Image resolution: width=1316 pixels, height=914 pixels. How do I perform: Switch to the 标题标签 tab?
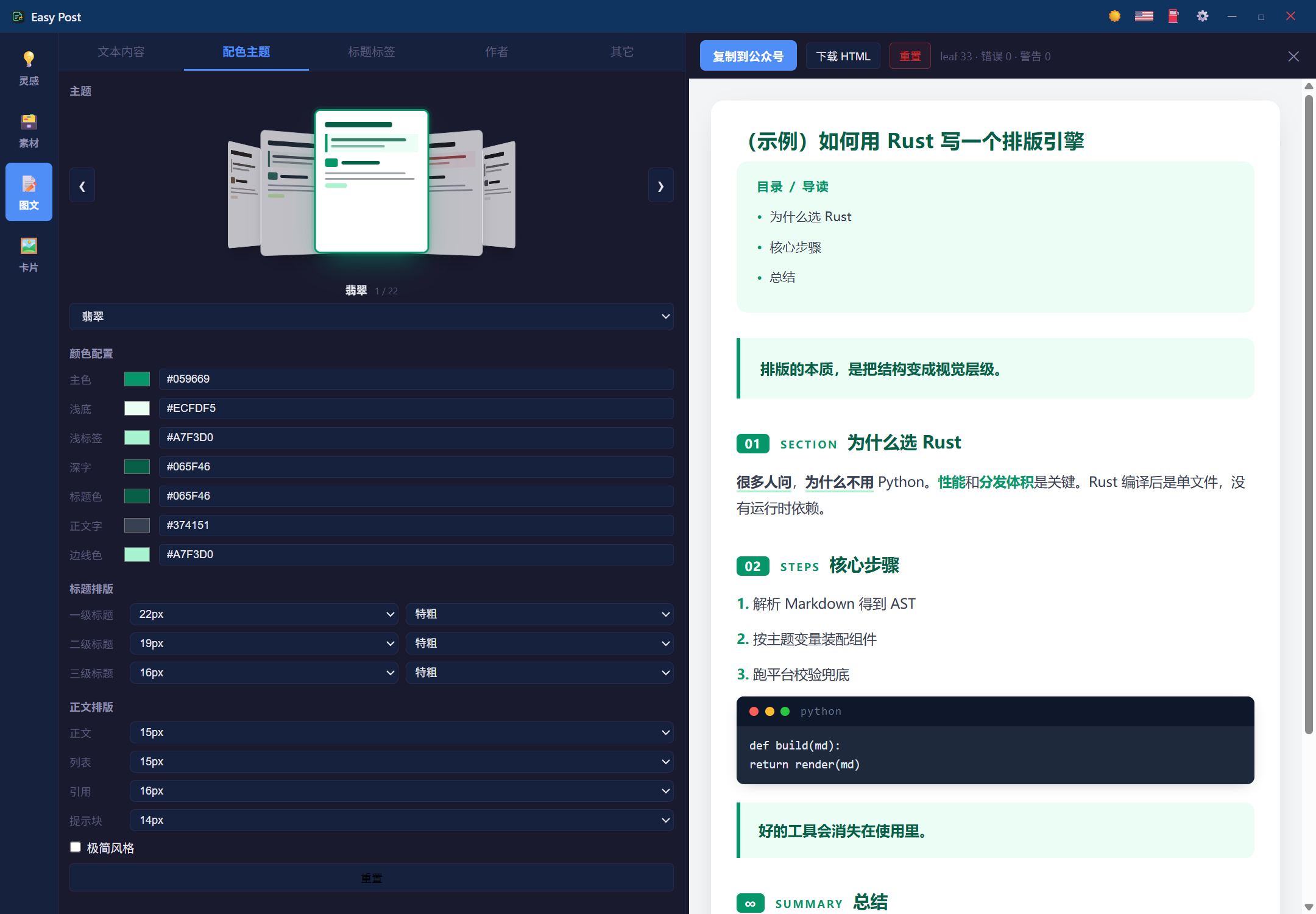point(371,52)
